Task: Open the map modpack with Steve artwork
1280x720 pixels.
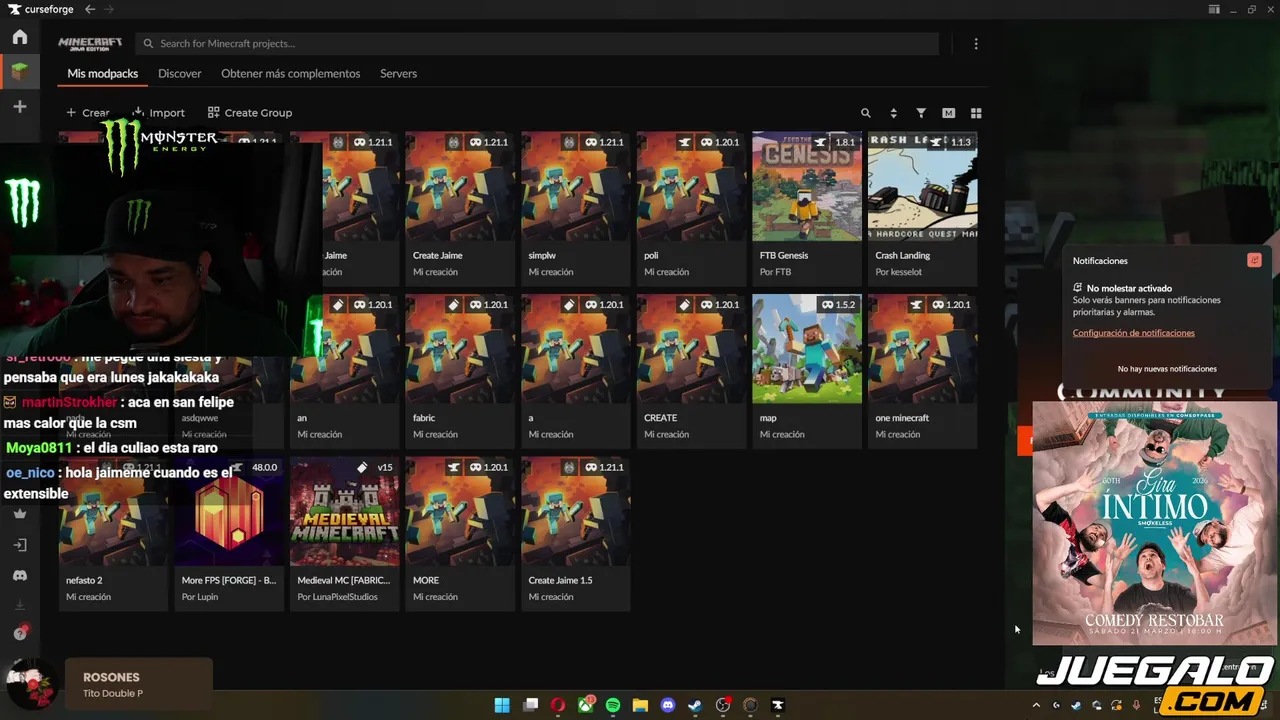Action: coord(807,371)
